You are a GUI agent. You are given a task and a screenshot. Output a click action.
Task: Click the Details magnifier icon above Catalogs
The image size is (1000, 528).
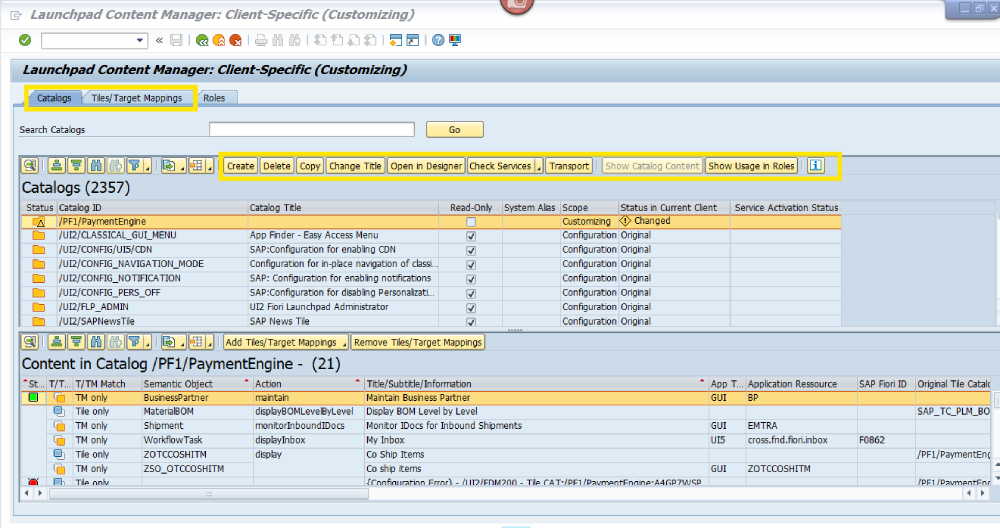[x=31, y=166]
